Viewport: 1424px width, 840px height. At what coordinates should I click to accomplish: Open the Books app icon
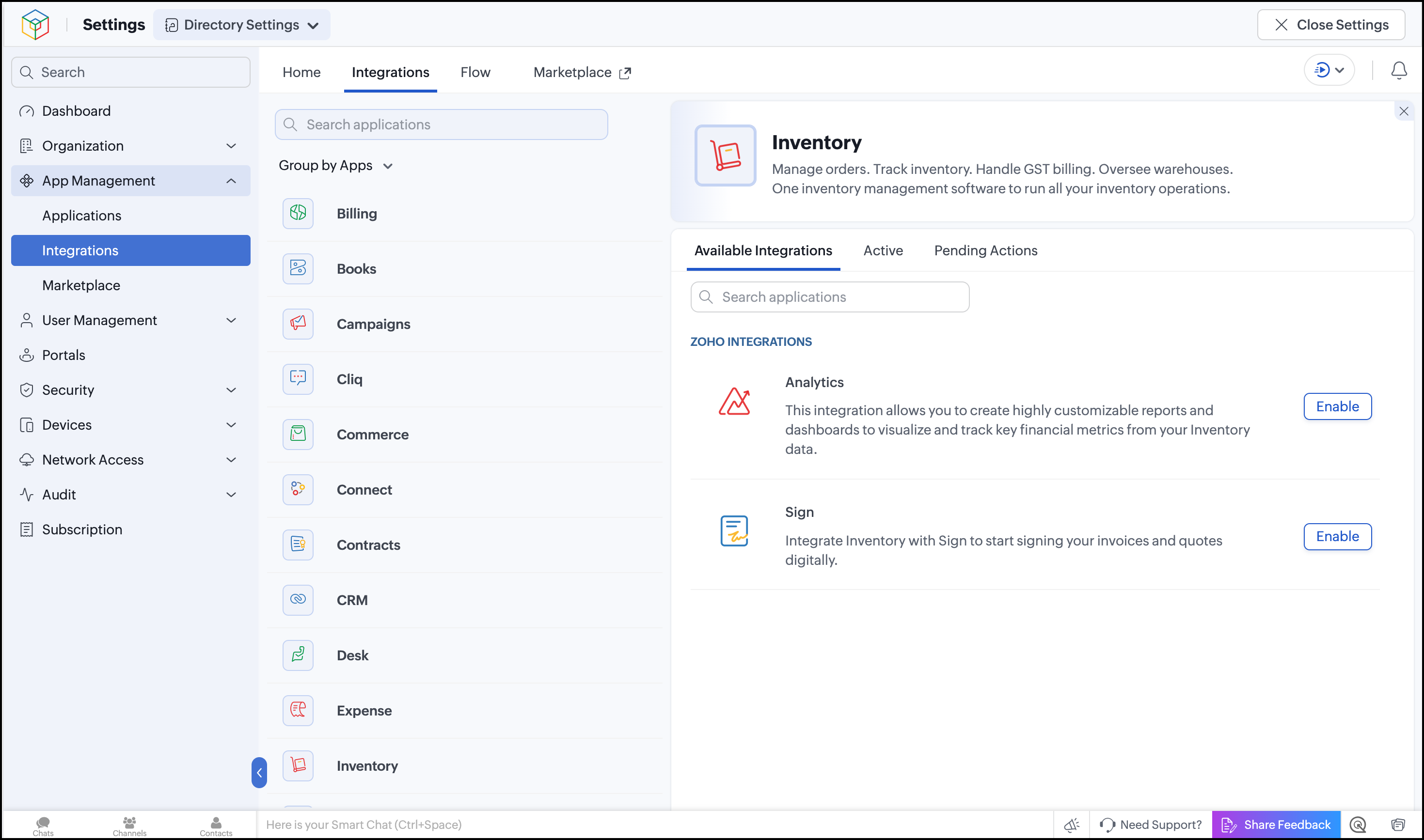(298, 268)
